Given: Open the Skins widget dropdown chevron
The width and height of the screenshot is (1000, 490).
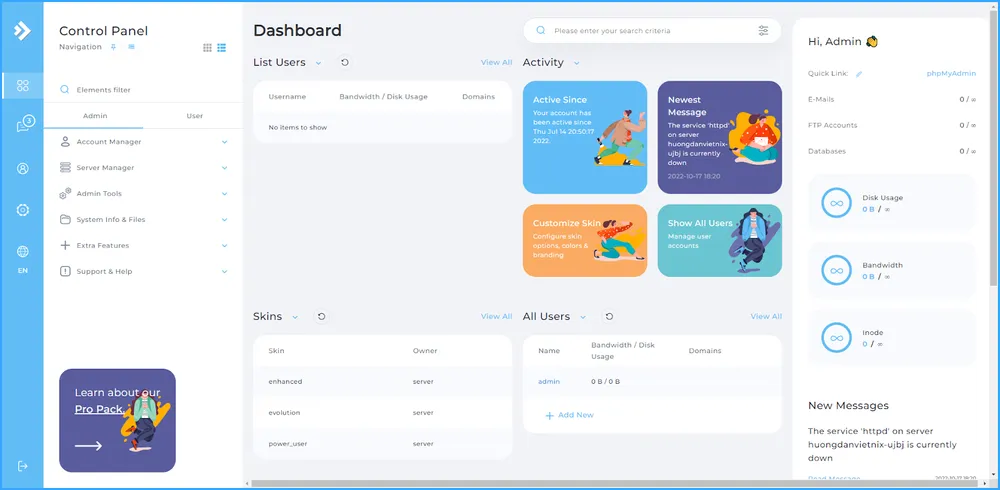Looking at the screenshot, I should [x=295, y=317].
